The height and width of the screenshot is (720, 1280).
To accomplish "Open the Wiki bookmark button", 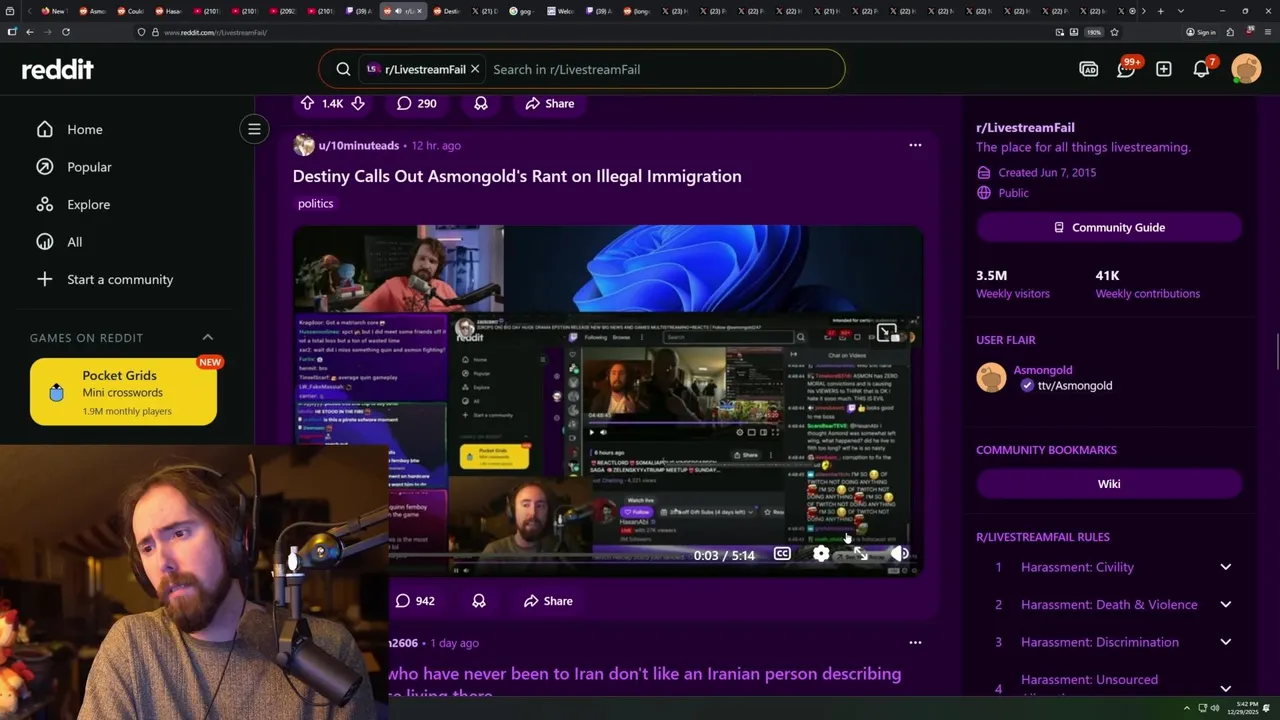I will tap(1109, 484).
